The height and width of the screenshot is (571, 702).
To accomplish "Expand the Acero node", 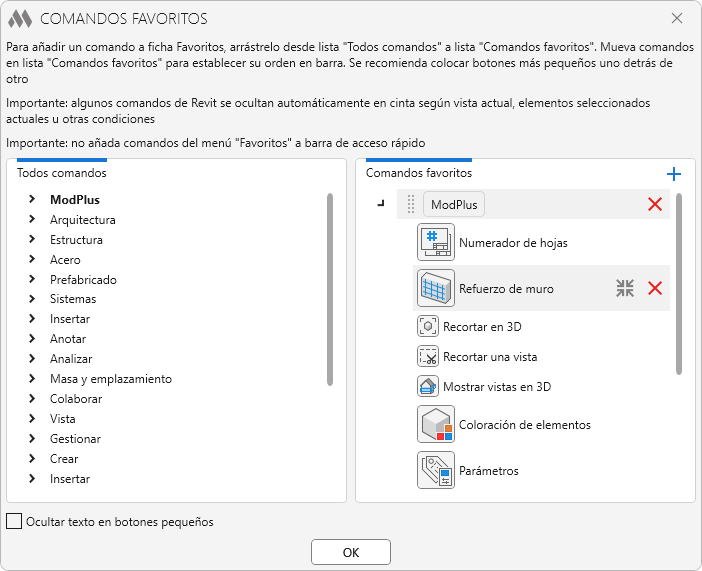I will [32, 259].
